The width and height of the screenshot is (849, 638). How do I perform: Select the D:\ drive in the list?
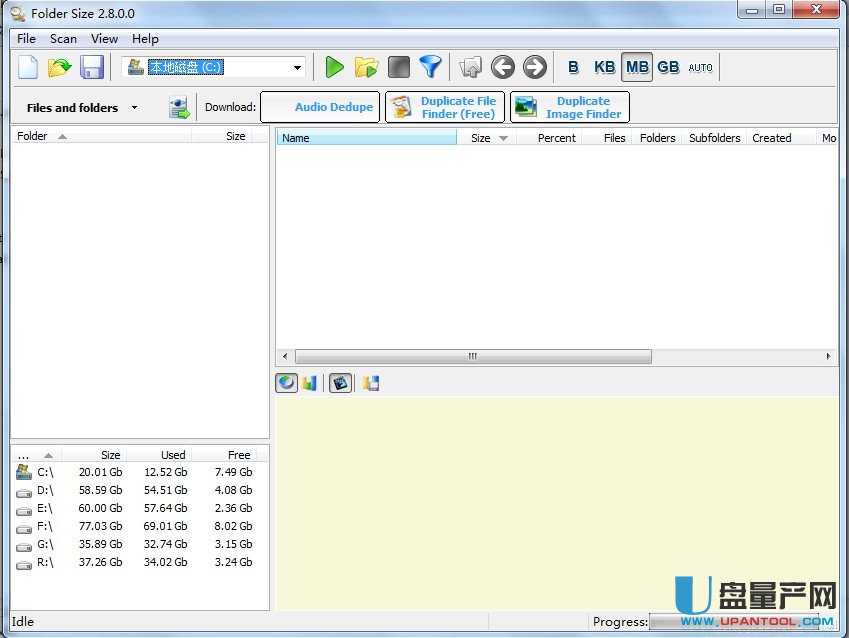pos(46,490)
